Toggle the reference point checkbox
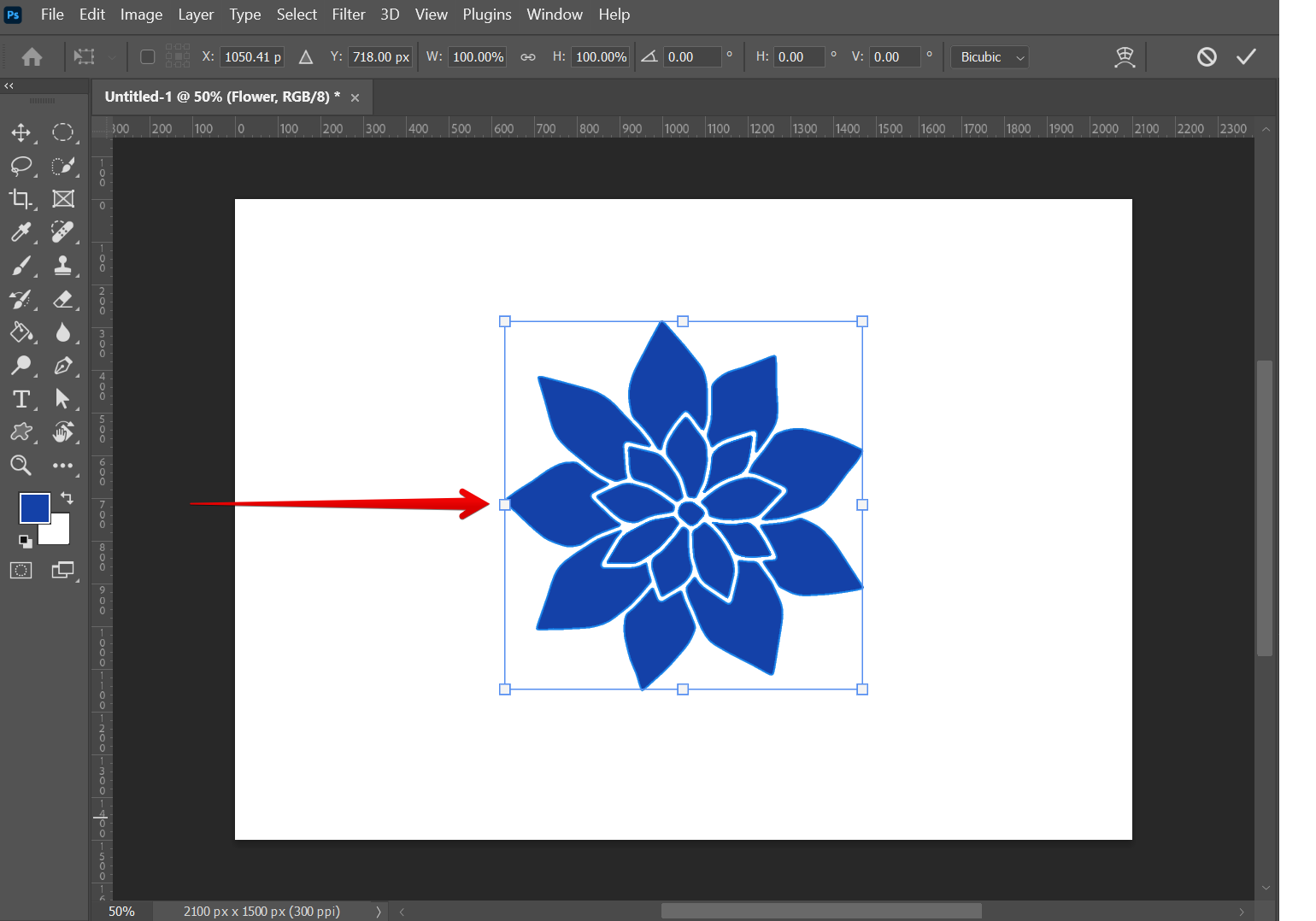The width and height of the screenshot is (1316, 921). pyautogui.click(x=148, y=57)
